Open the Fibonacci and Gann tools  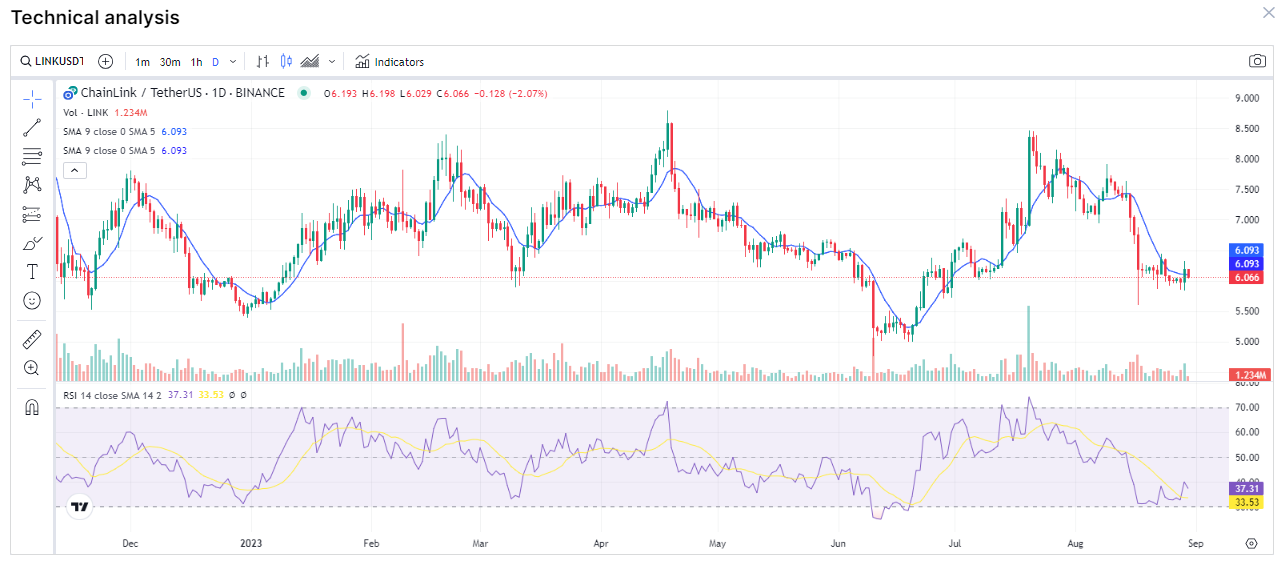[32, 156]
